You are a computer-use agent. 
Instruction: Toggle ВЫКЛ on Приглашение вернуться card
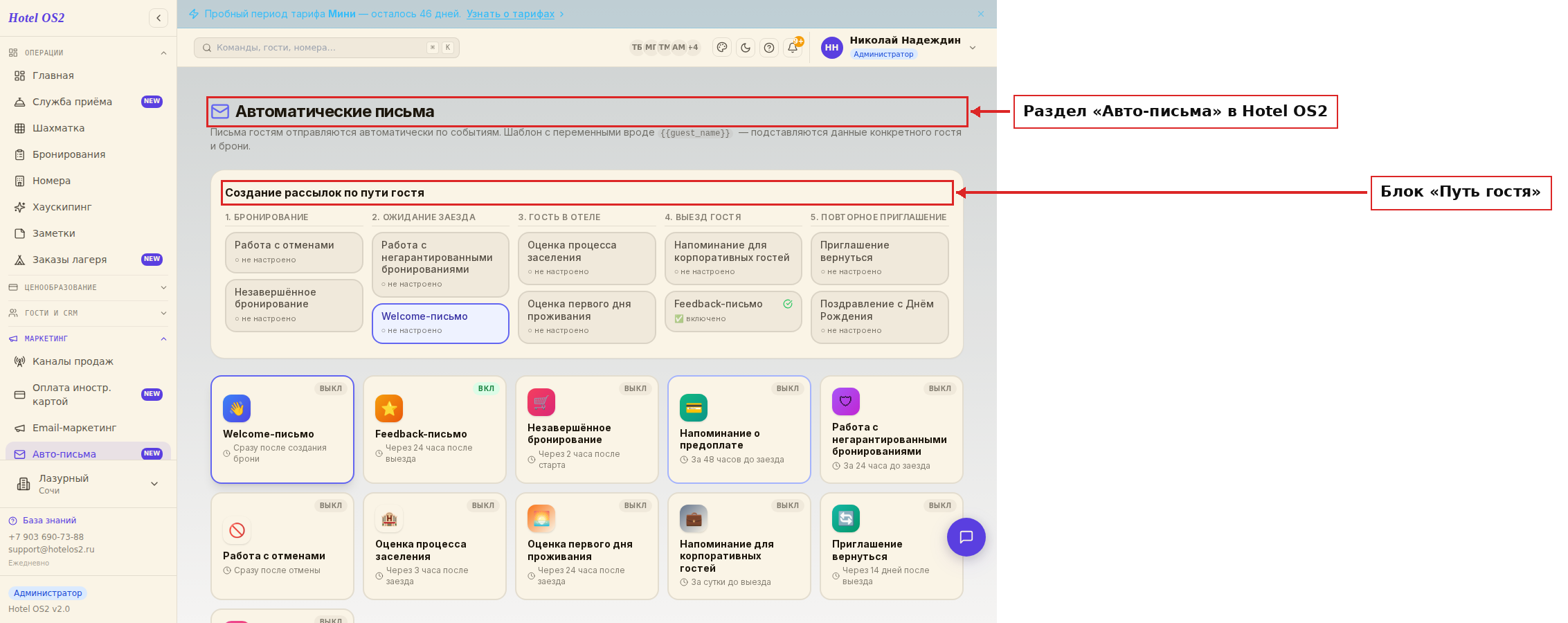click(940, 505)
